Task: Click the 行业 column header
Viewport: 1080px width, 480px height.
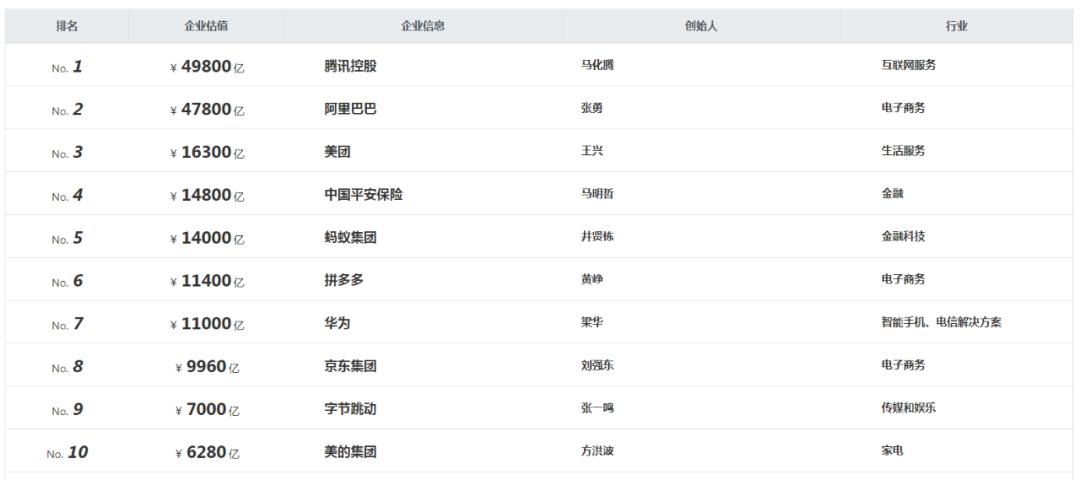Action: (x=957, y=26)
